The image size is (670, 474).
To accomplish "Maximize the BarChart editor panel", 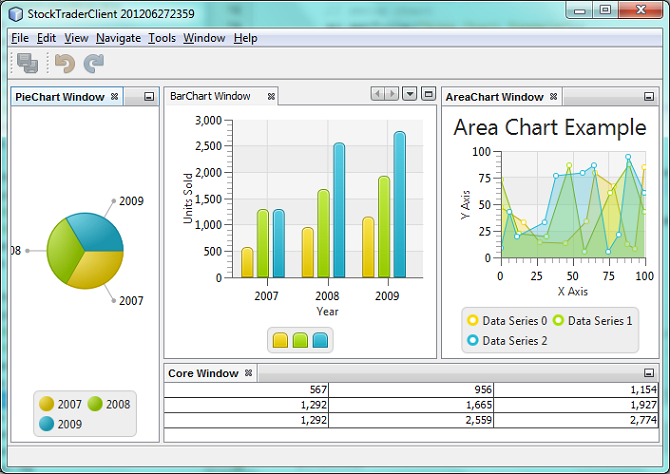I will pyautogui.click(x=427, y=94).
